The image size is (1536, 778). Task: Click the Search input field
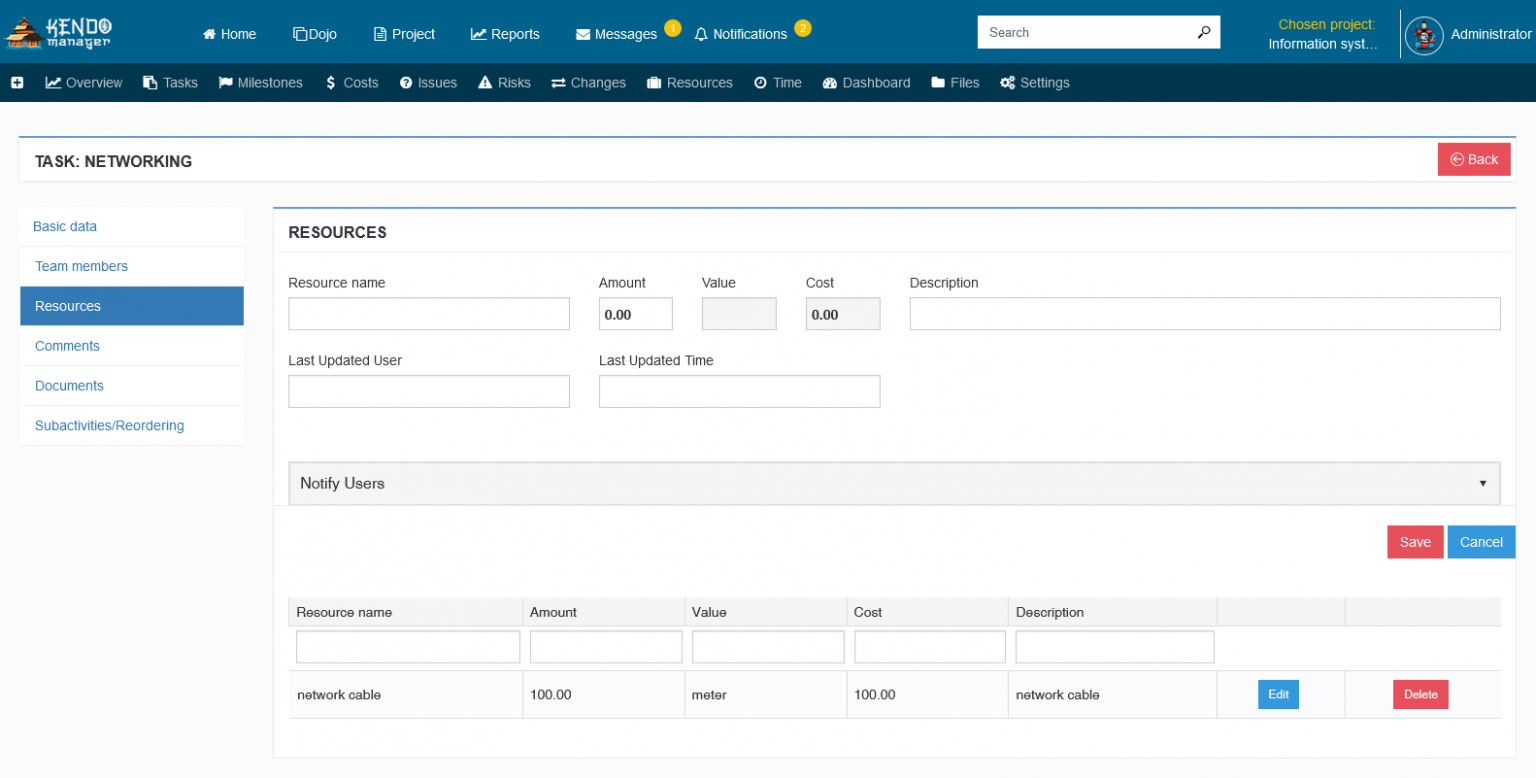coord(1085,32)
